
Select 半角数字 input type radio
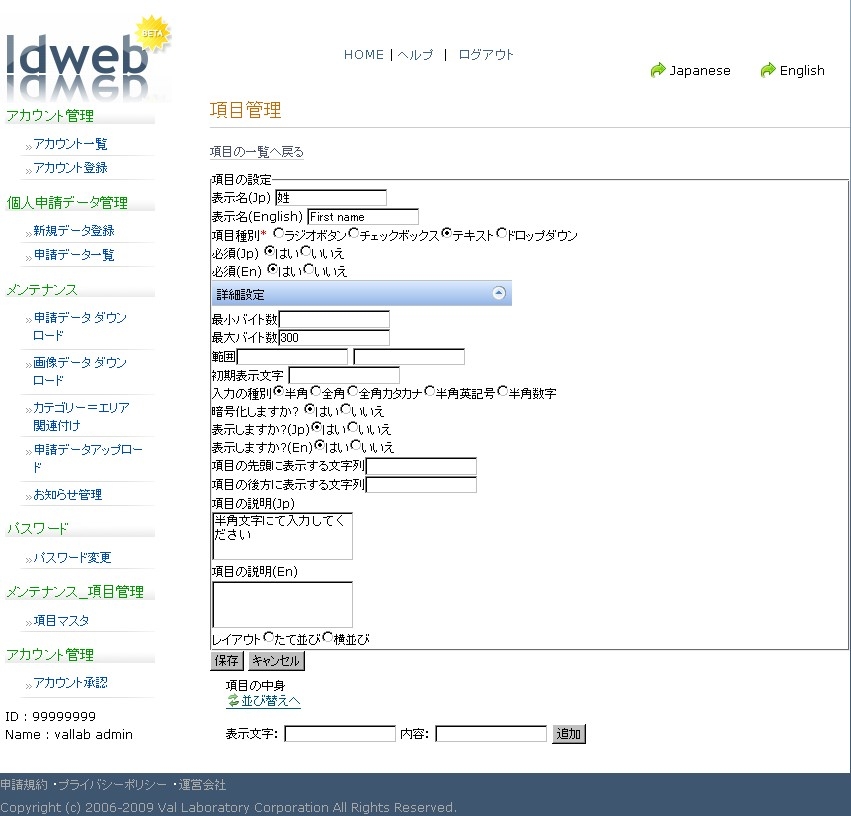pyautogui.click(x=503, y=391)
